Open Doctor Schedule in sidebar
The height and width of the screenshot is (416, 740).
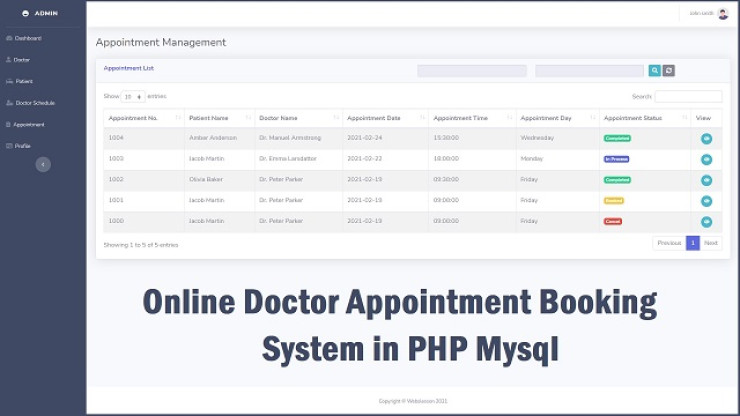click(x=31, y=103)
